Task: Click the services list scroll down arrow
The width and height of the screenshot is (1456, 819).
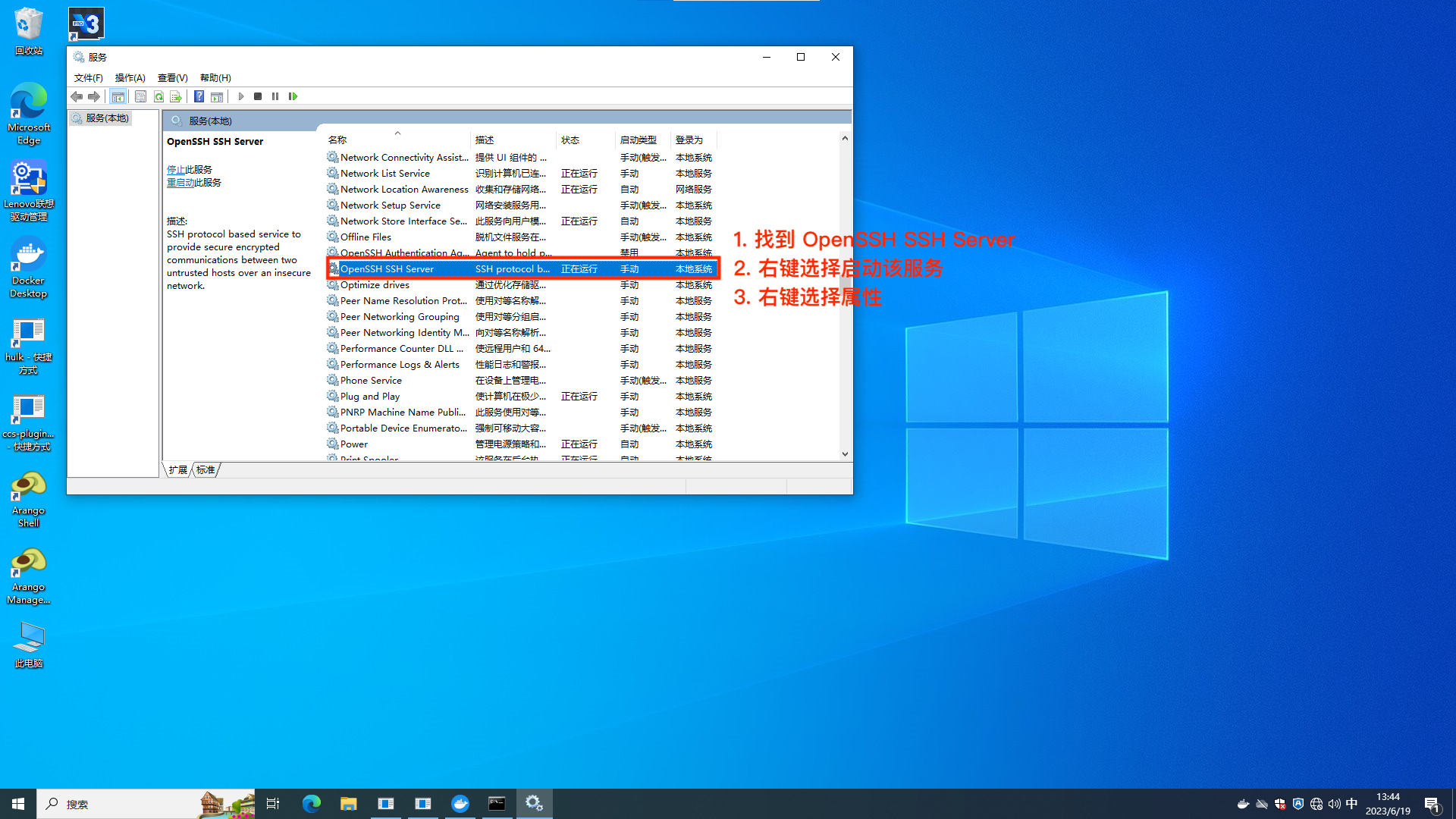Action: (x=845, y=454)
